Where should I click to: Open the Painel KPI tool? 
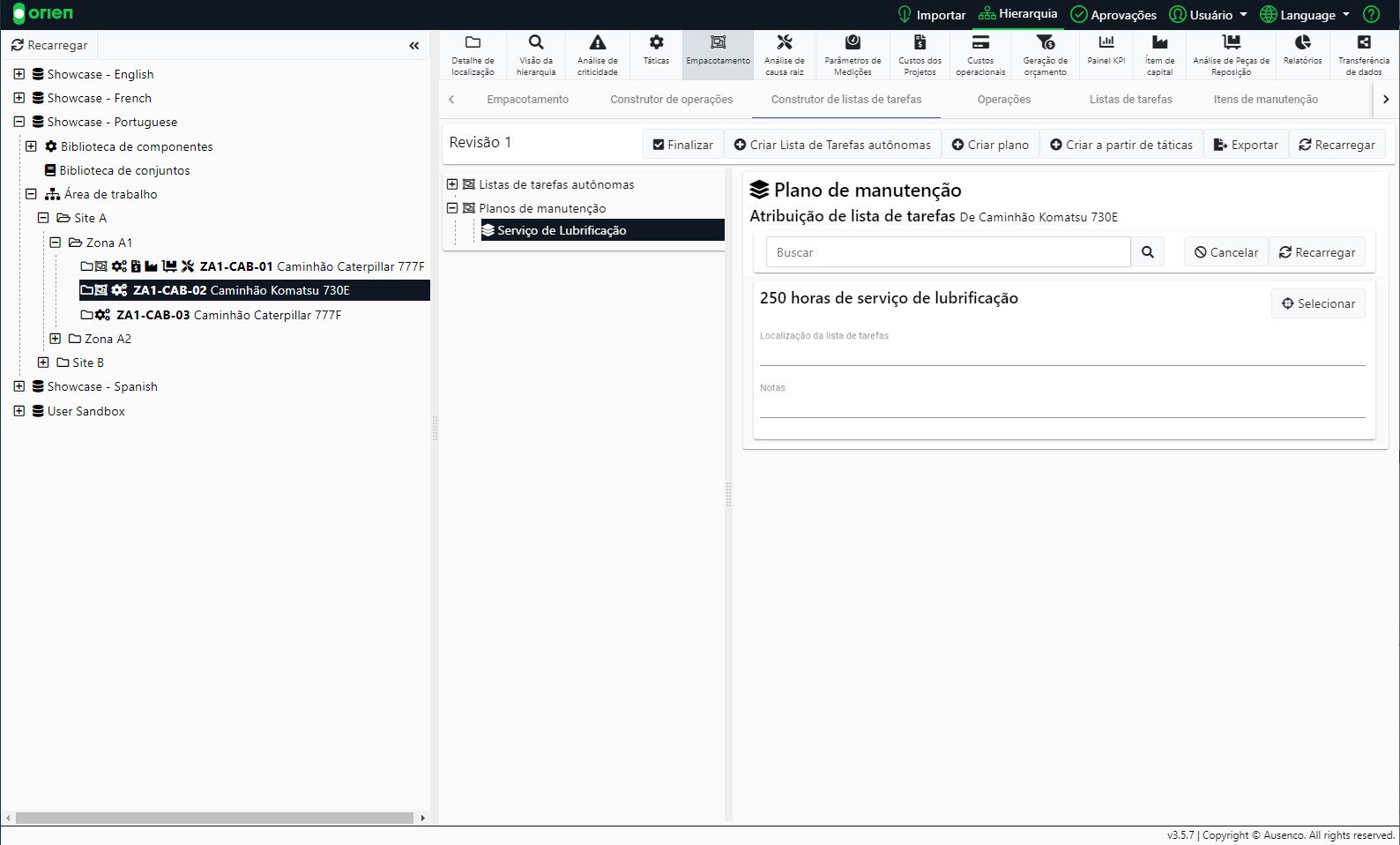click(1106, 55)
